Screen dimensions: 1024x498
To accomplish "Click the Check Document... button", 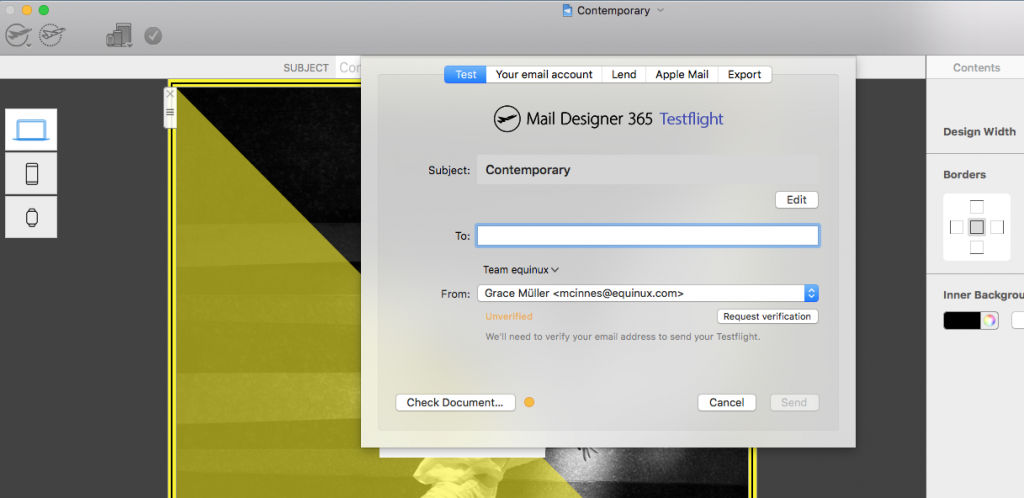I will [455, 403].
